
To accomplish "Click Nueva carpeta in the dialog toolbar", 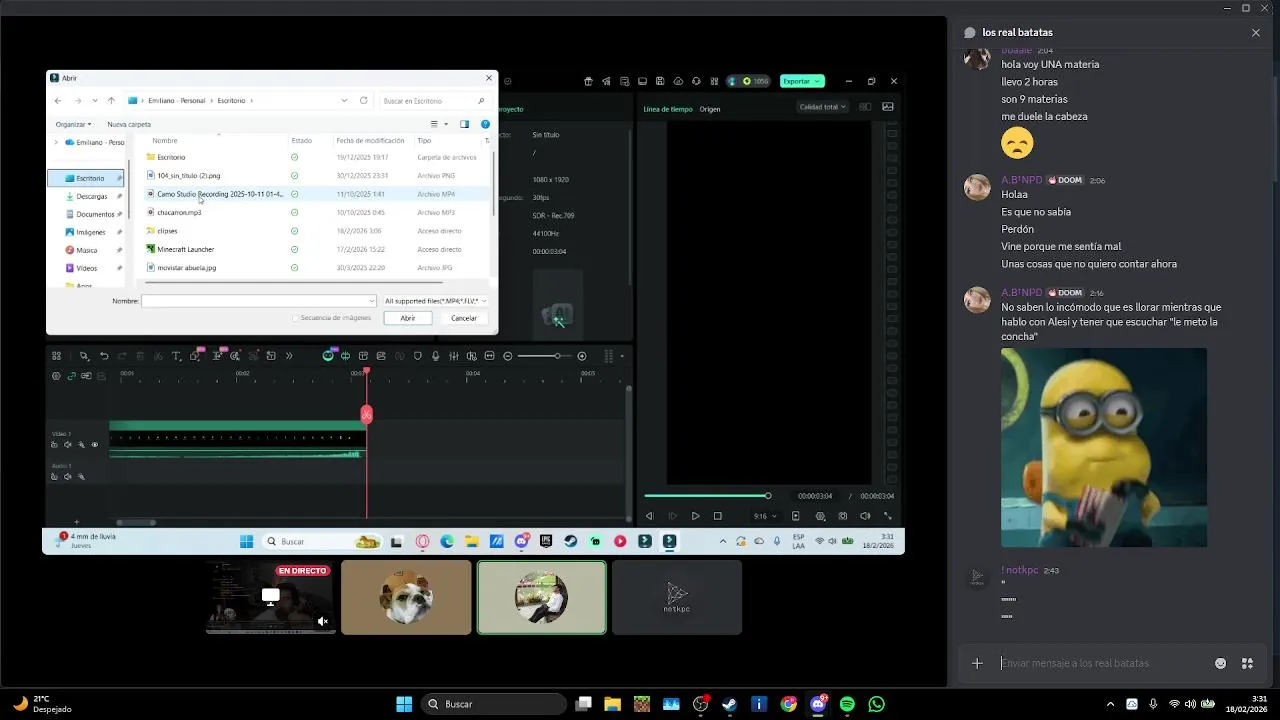I will tap(129, 124).
